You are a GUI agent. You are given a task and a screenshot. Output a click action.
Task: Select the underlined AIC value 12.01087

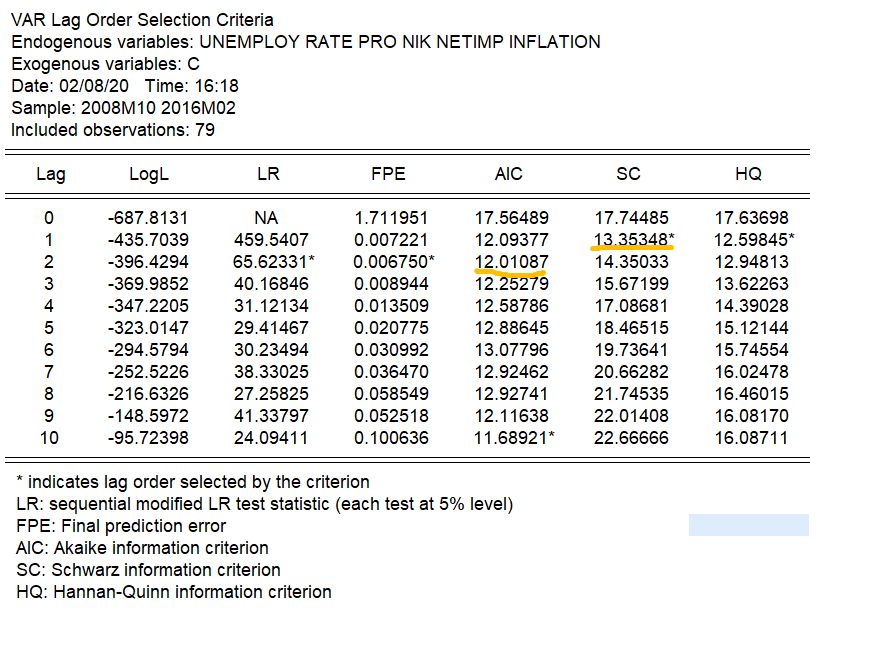coord(511,261)
